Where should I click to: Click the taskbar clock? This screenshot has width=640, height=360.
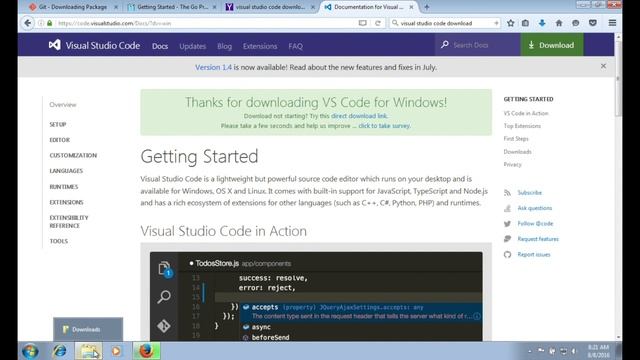(x=598, y=351)
